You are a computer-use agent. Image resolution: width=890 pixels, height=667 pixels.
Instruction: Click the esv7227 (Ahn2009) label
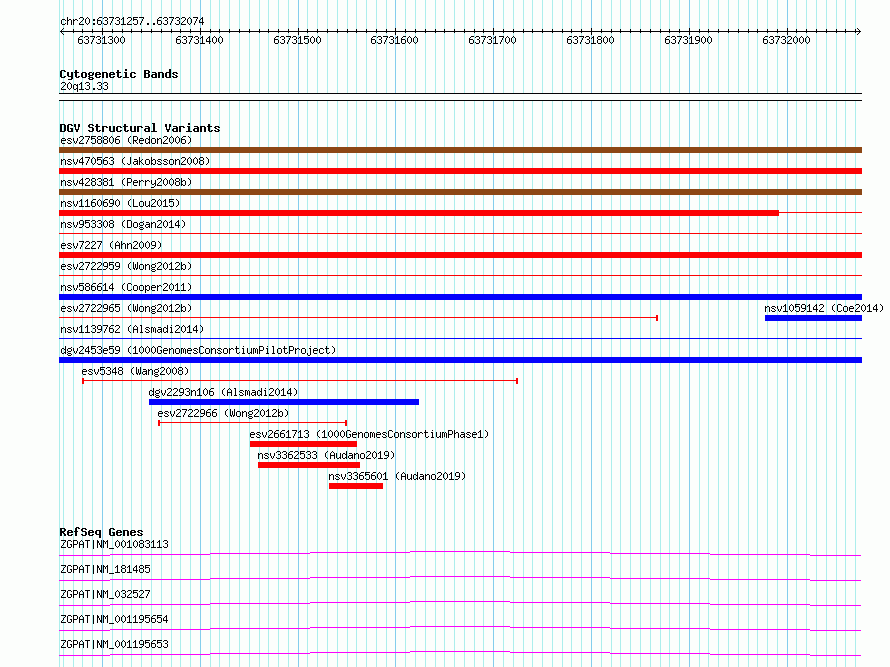[x=111, y=245]
